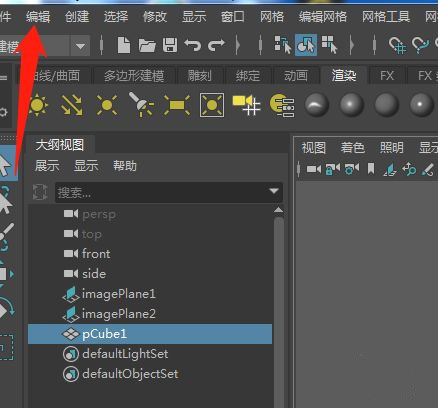Create ambient light from shelf
This screenshot has width=438, height=408.
[x=37, y=105]
